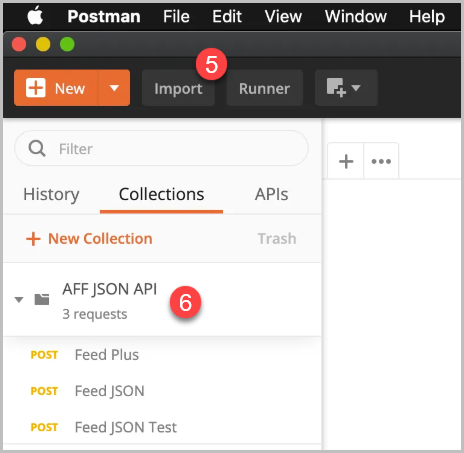Create a New Collection

point(89,239)
